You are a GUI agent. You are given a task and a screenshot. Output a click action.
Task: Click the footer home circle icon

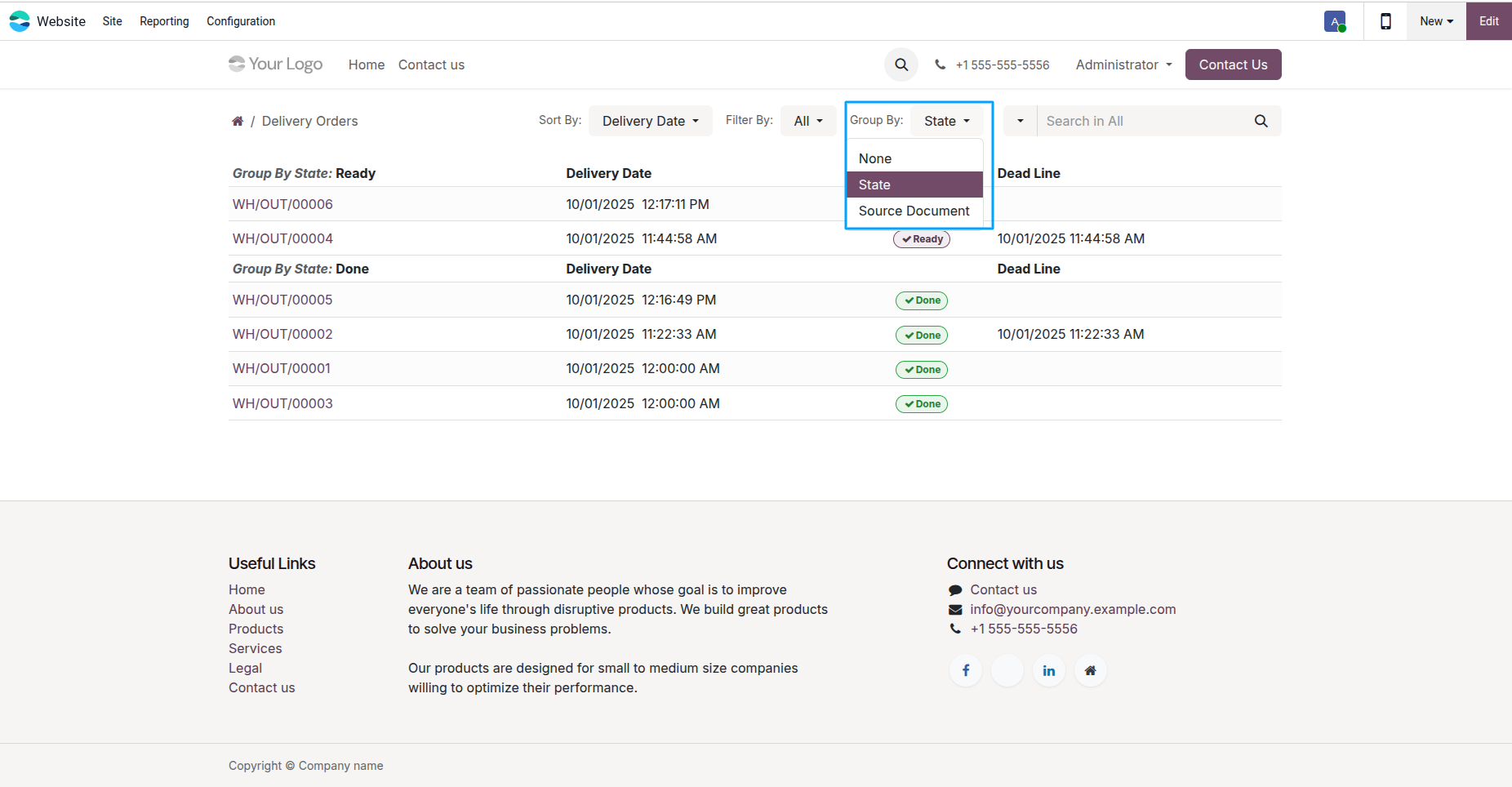coord(1091,670)
